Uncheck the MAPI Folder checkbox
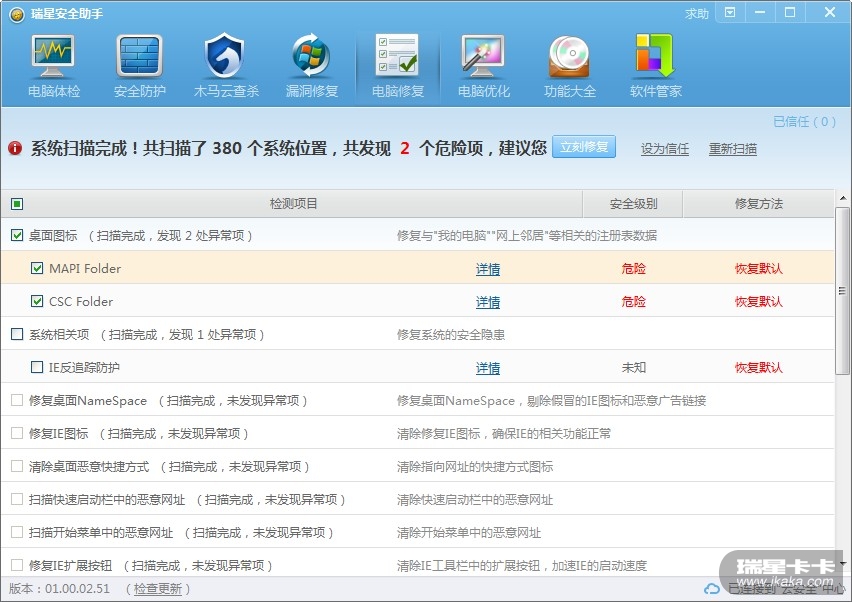The height and width of the screenshot is (602, 852). click(37, 268)
